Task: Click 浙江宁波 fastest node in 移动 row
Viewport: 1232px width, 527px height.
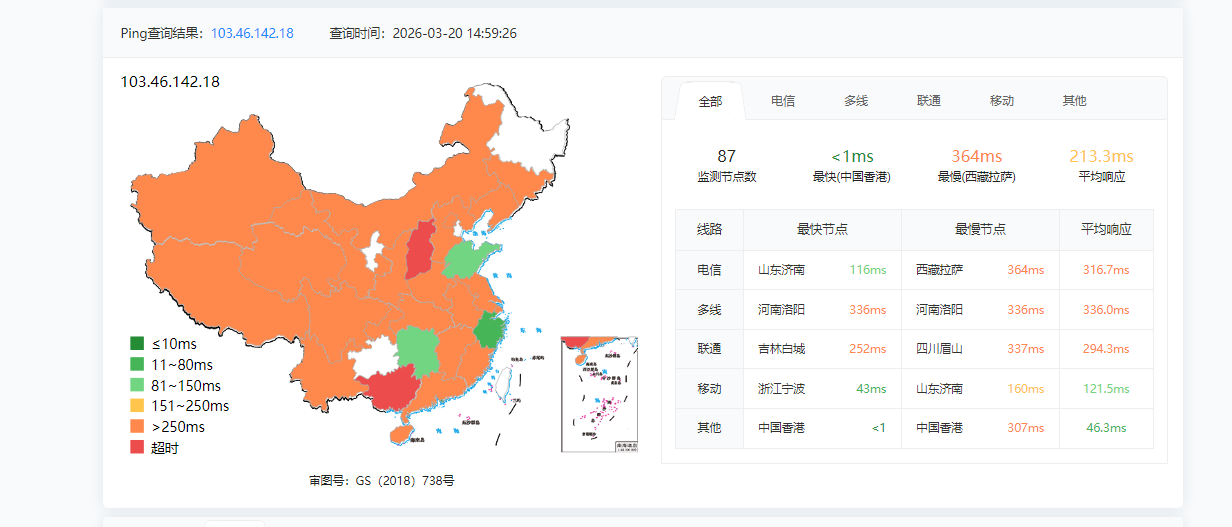Action: [x=782, y=389]
